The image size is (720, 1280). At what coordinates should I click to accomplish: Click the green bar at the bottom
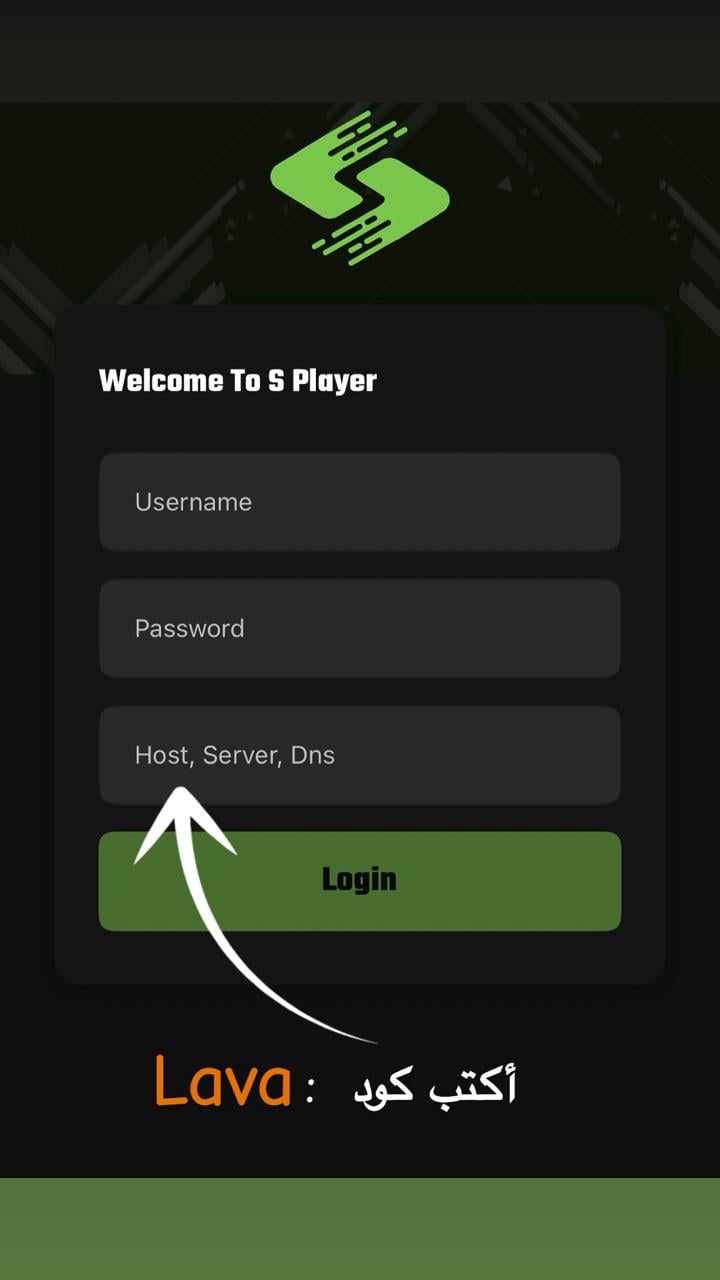(360, 1229)
